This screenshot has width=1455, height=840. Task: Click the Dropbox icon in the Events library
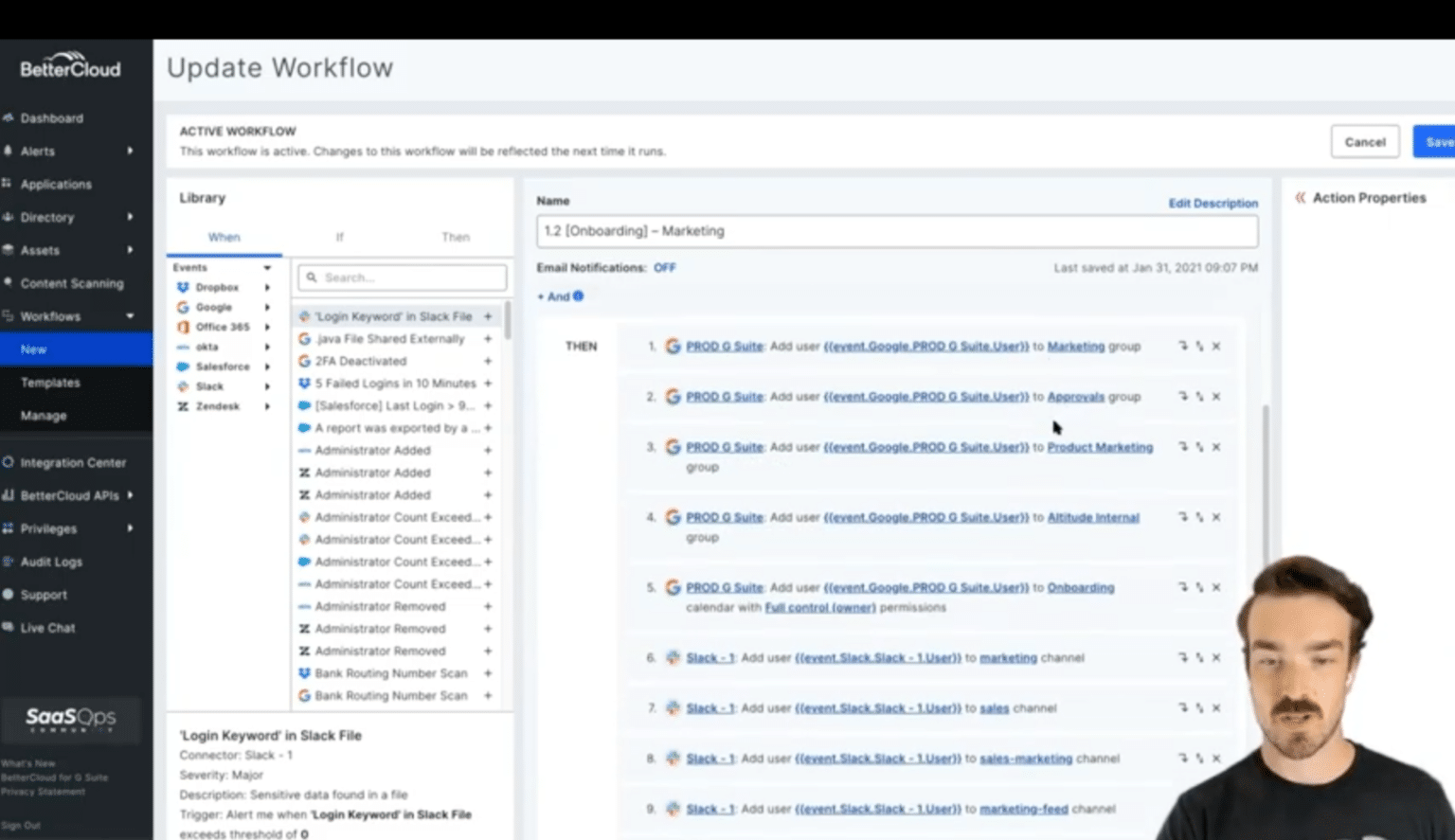[184, 287]
